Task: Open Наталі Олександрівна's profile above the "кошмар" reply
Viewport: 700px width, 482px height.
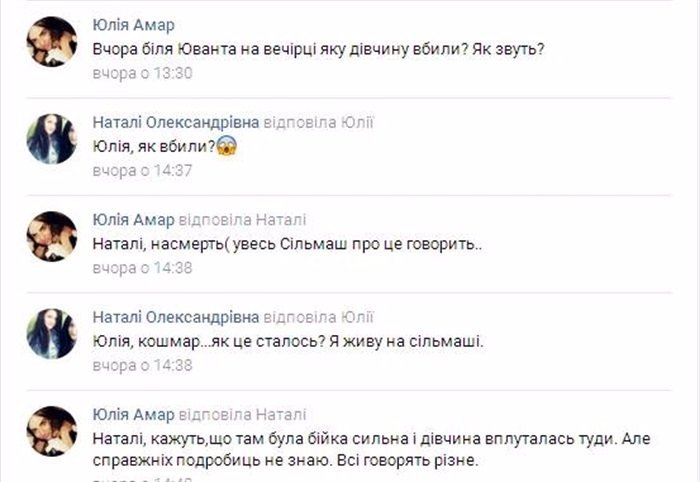Action: pyautogui.click(x=176, y=317)
